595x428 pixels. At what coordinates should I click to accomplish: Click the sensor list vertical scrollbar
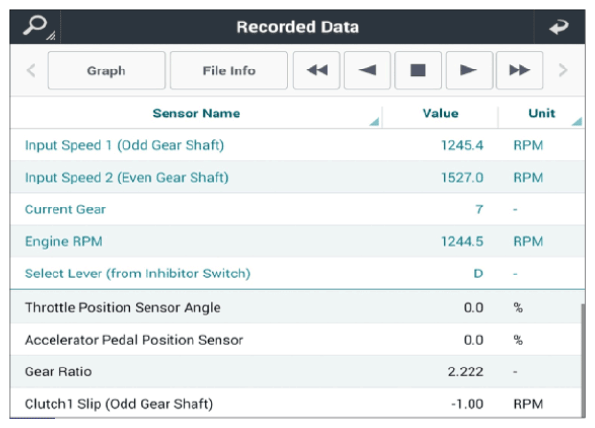(583, 360)
